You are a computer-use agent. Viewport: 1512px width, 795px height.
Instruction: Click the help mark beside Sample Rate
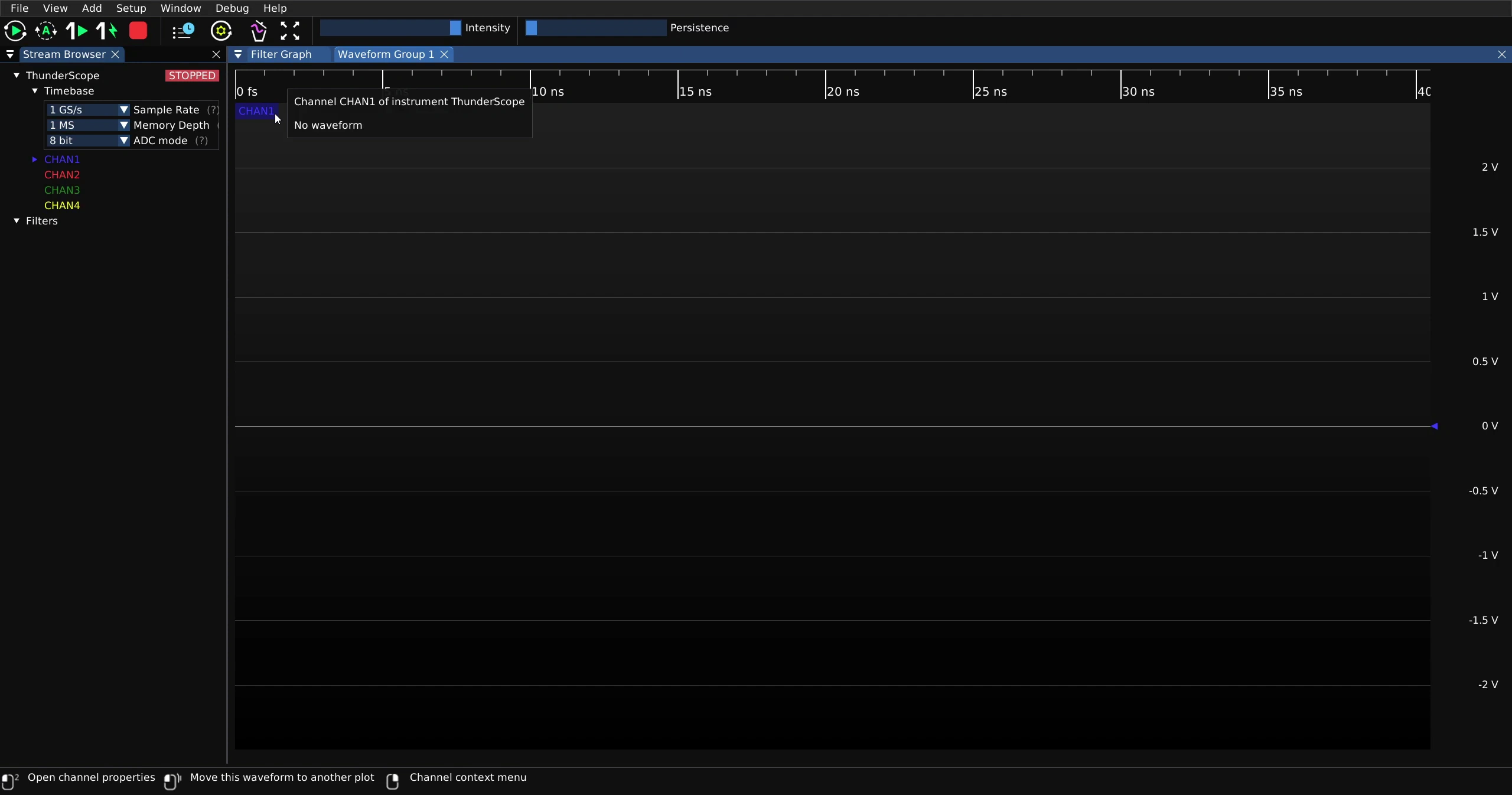click(x=213, y=110)
